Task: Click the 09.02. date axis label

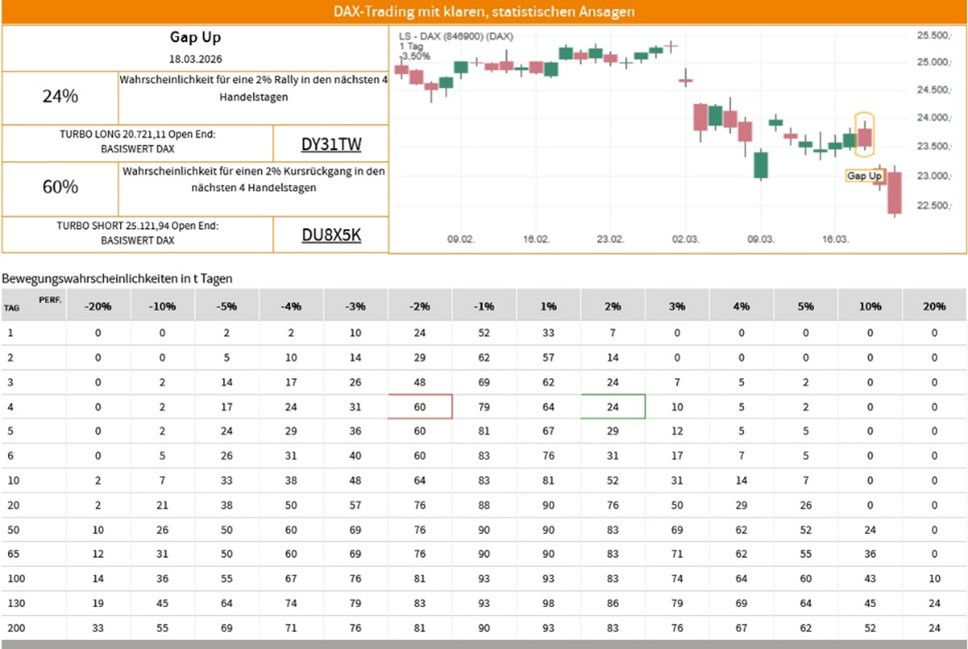Action: [x=461, y=240]
